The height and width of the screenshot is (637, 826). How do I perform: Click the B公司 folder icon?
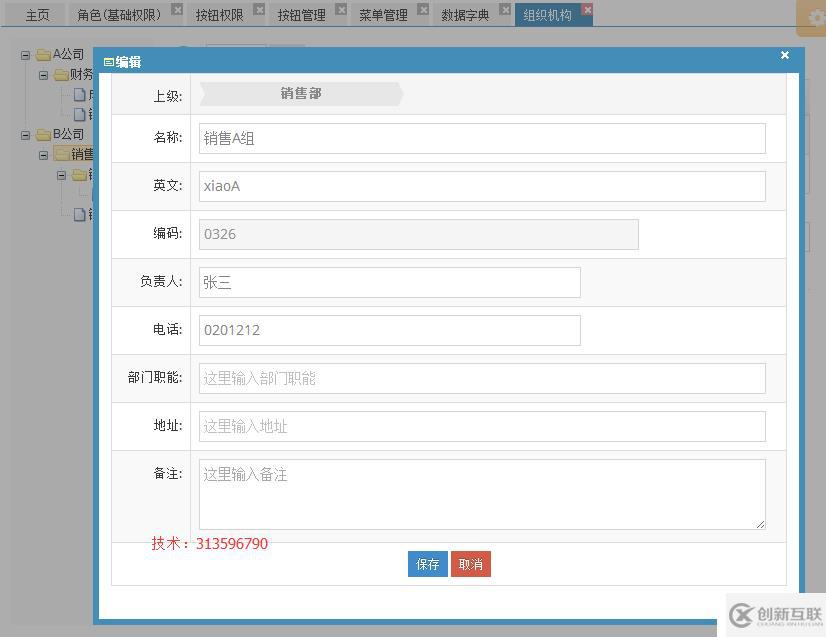[43, 134]
